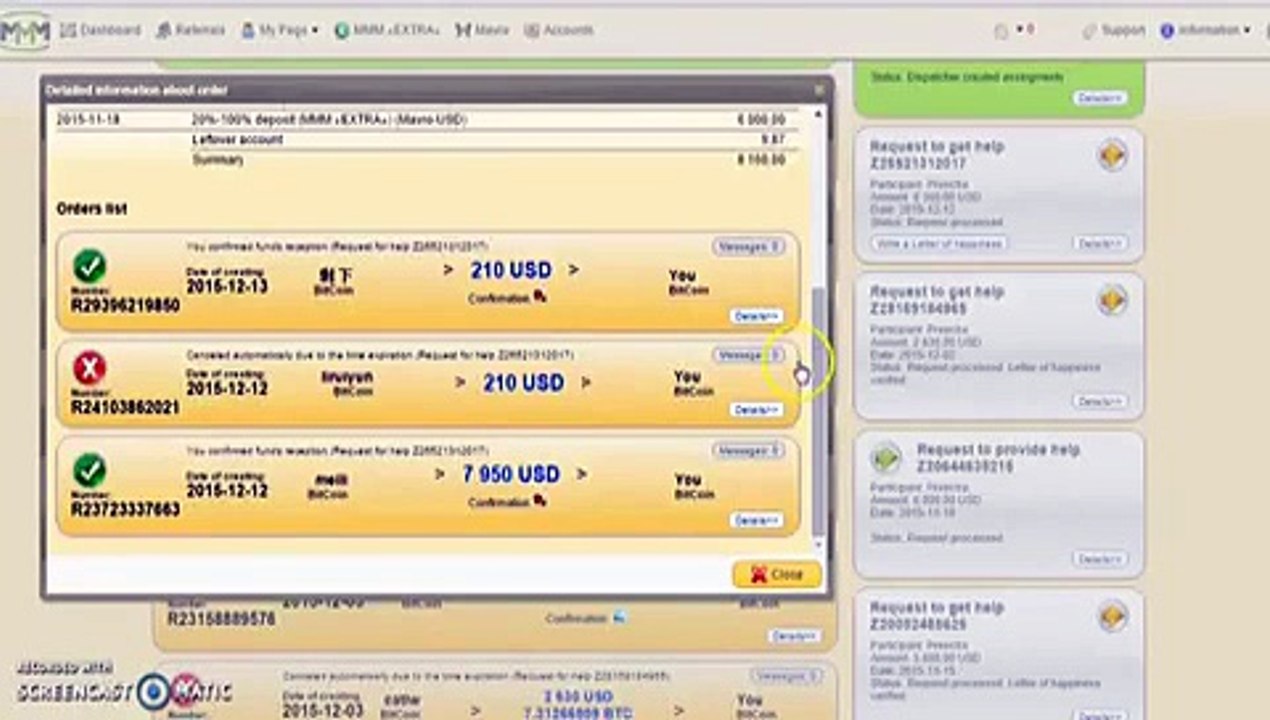1270x720 pixels.
Task: Click the Support link in the top bar
Action: pos(1113,31)
